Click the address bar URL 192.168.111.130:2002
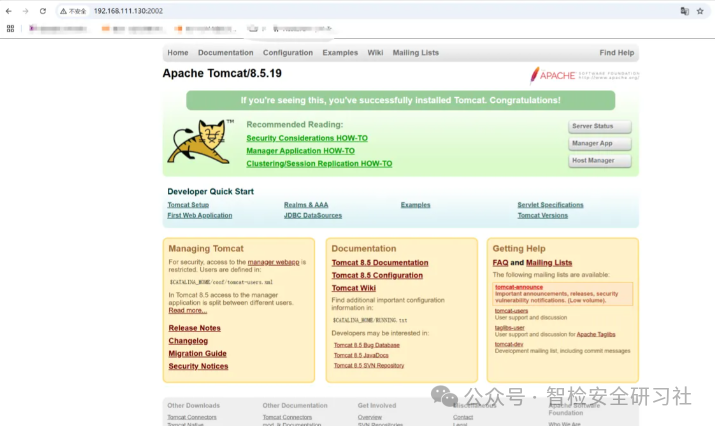This screenshot has width=715, height=426. 128,11
